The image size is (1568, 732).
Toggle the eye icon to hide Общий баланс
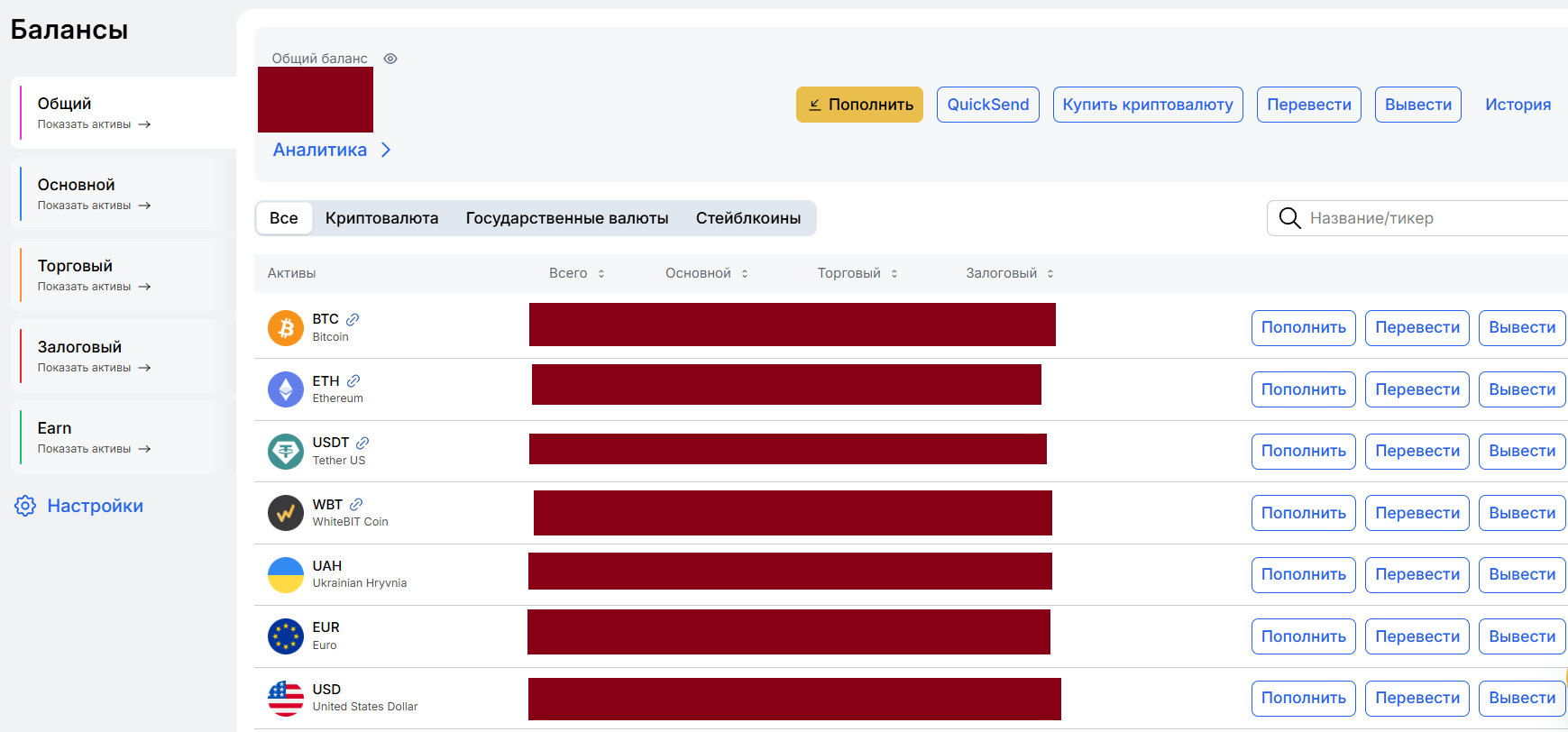[x=390, y=59]
